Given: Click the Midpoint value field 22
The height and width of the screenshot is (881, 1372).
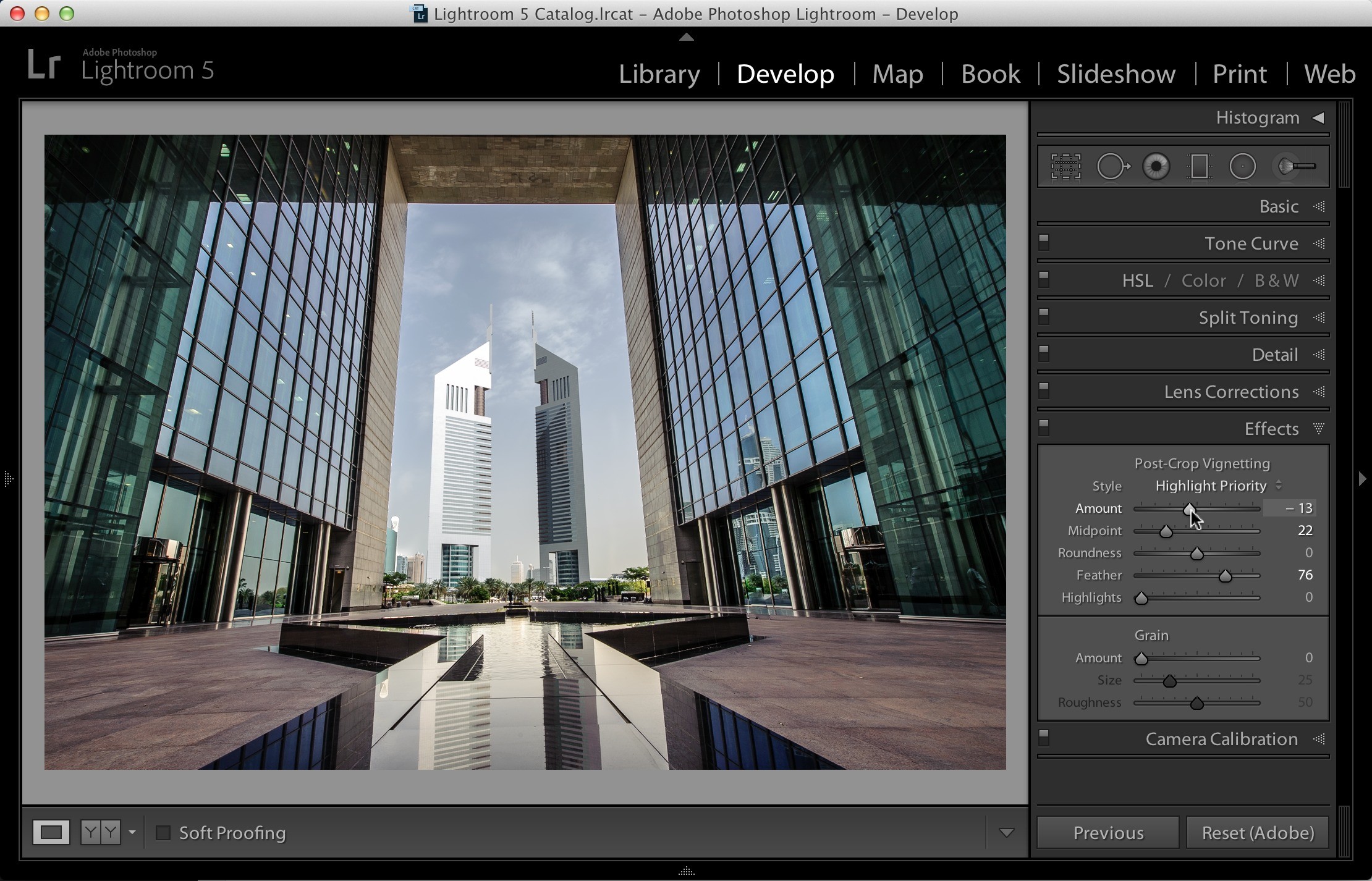Looking at the screenshot, I should click(x=1304, y=530).
